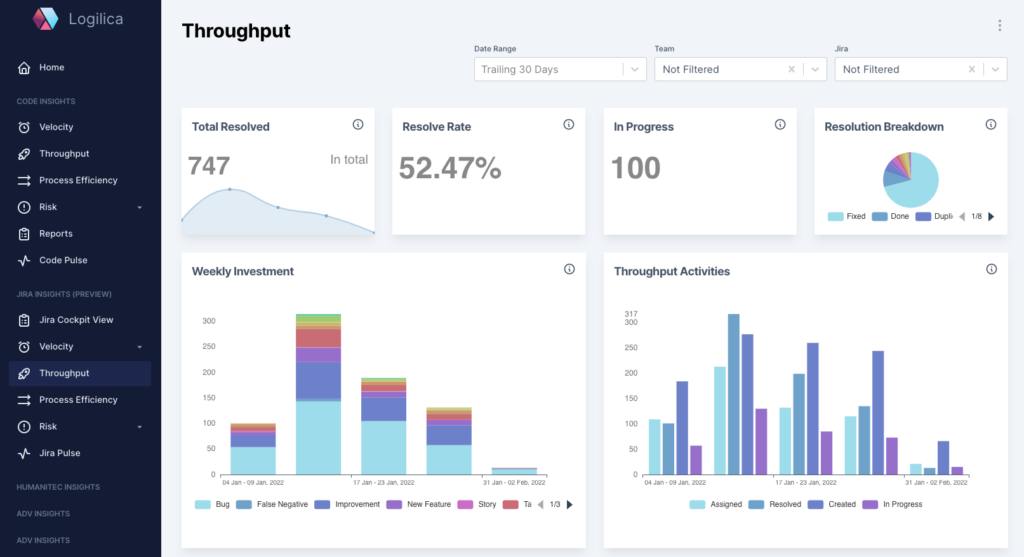
Task: Click the Logilica logo icon
Action: [x=45, y=18]
